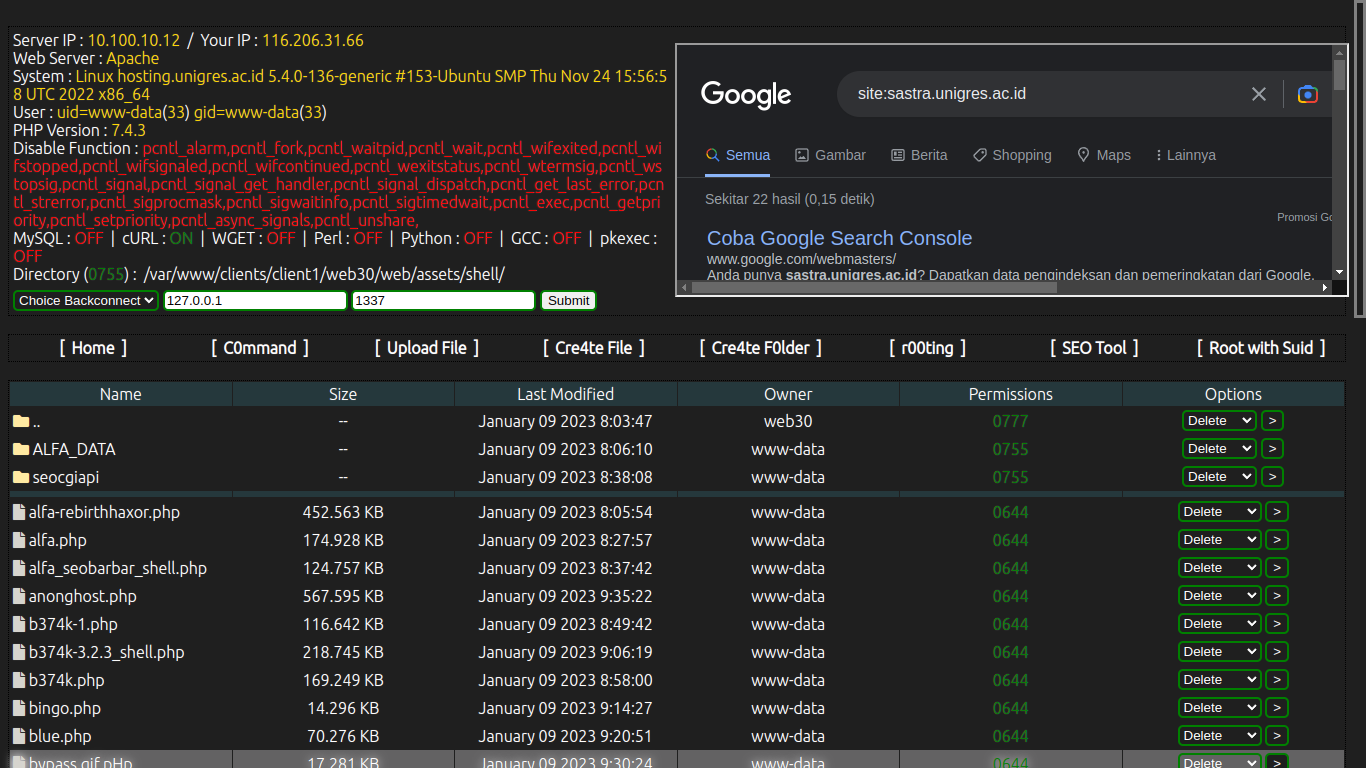Click the file icon beside alfa_seobarbar_shell.php
This screenshot has height=768, width=1366.
click(19, 568)
